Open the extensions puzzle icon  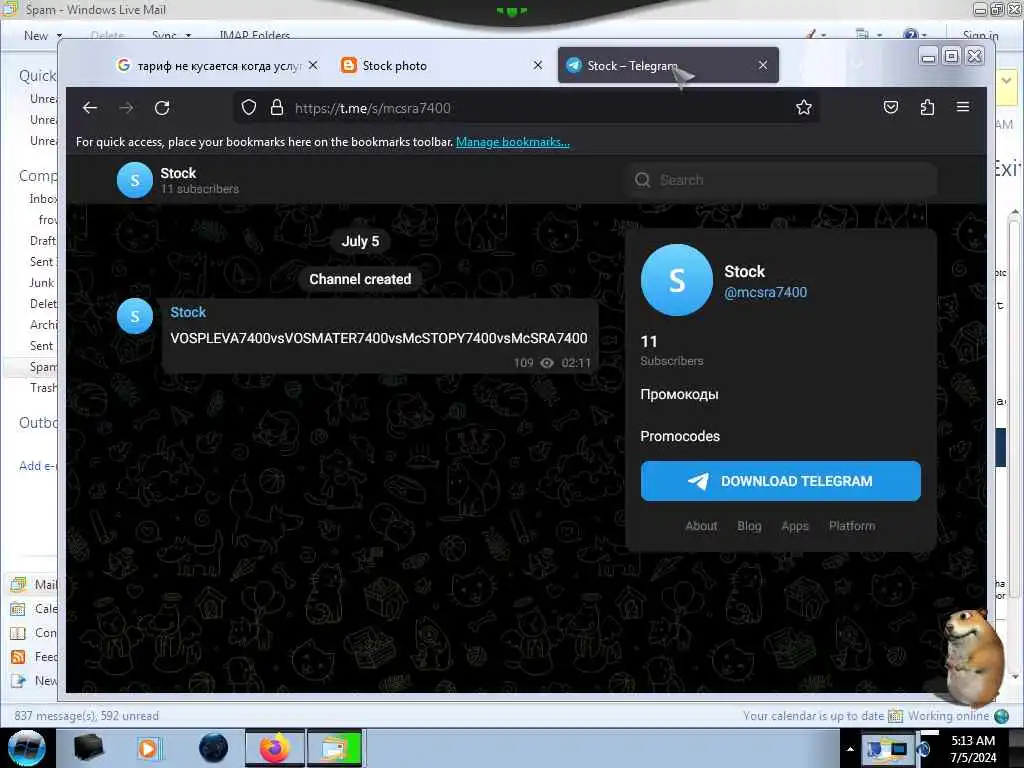click(927, 107)
